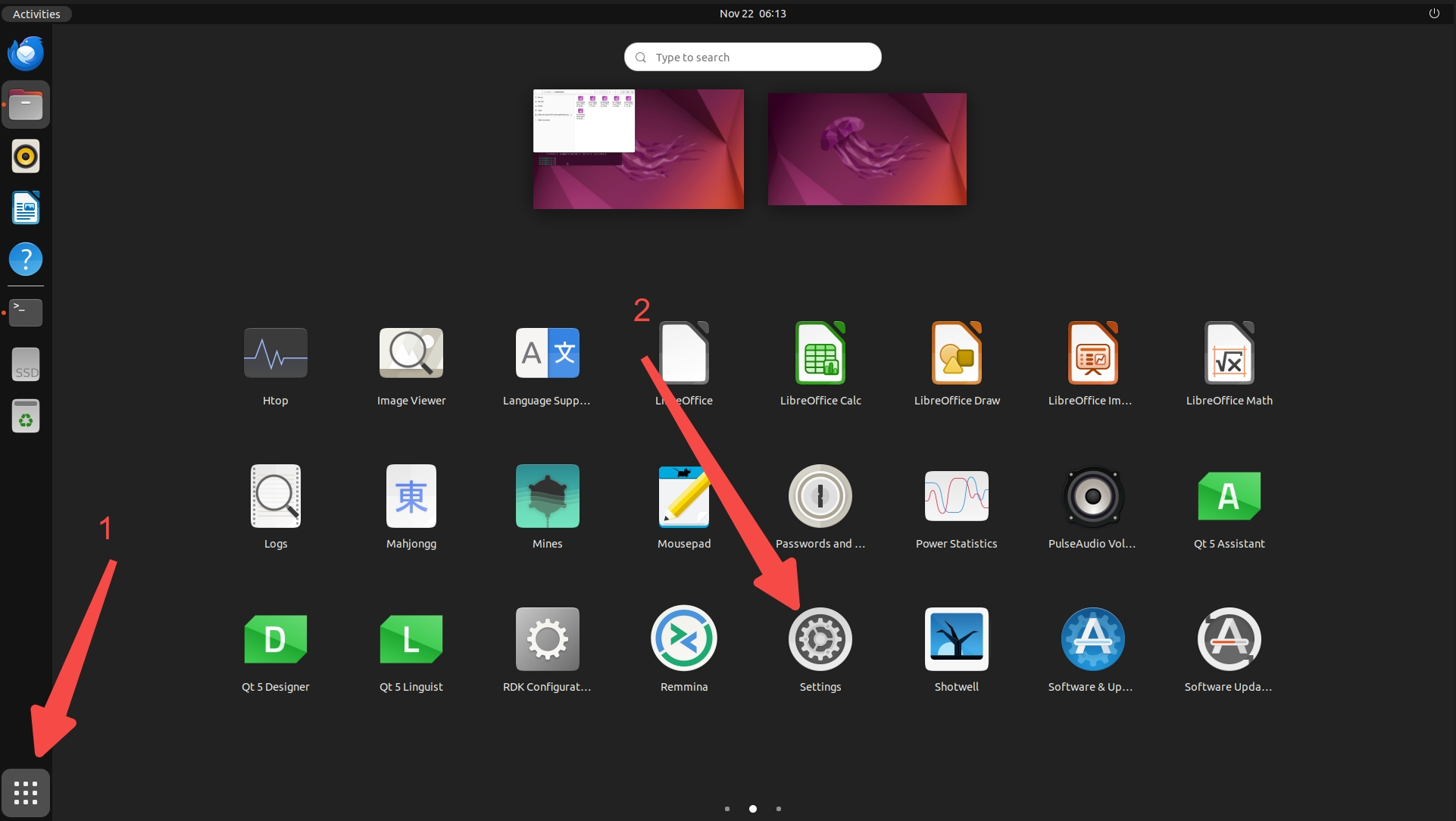This screenshot has width=1456, height=821.
Task: Open RDK Configuration app
Action: tap(547, 639)
